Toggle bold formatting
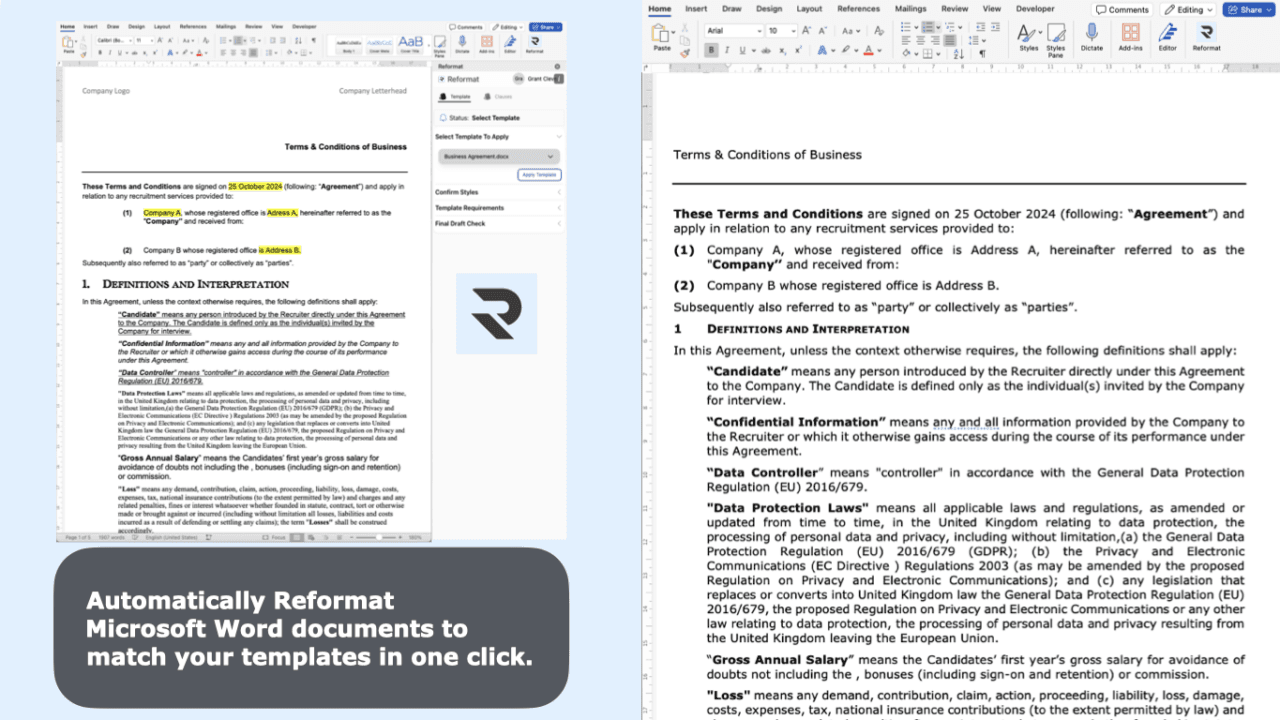 point(711,50)
